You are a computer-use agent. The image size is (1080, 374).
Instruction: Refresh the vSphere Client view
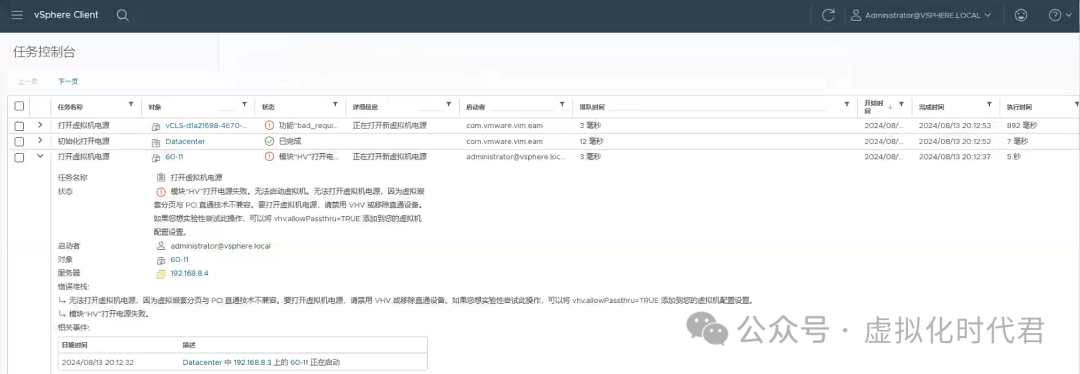(x=829, y=14)
